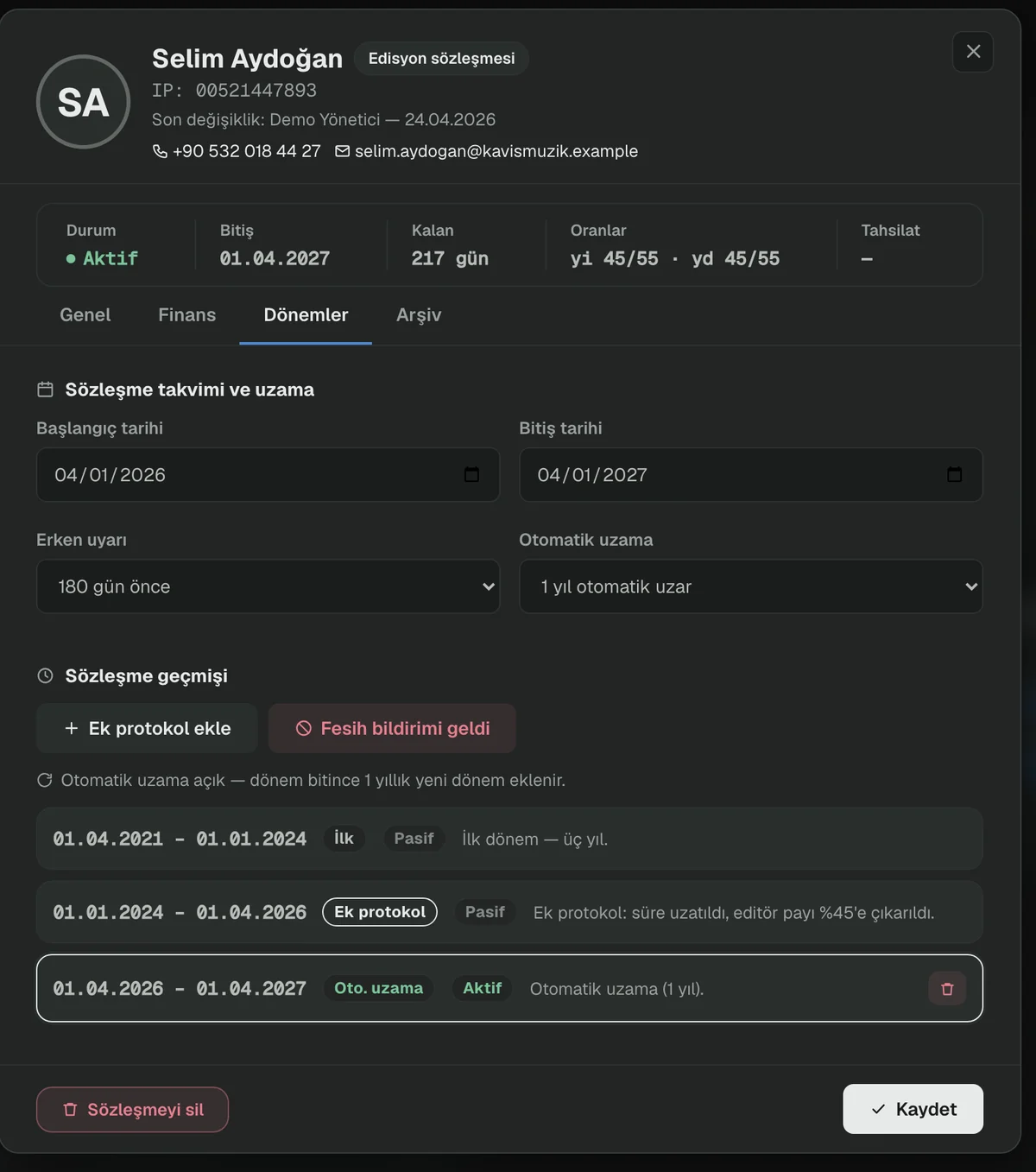Click the Fesih bildirimi geldi button

point(392,728)
